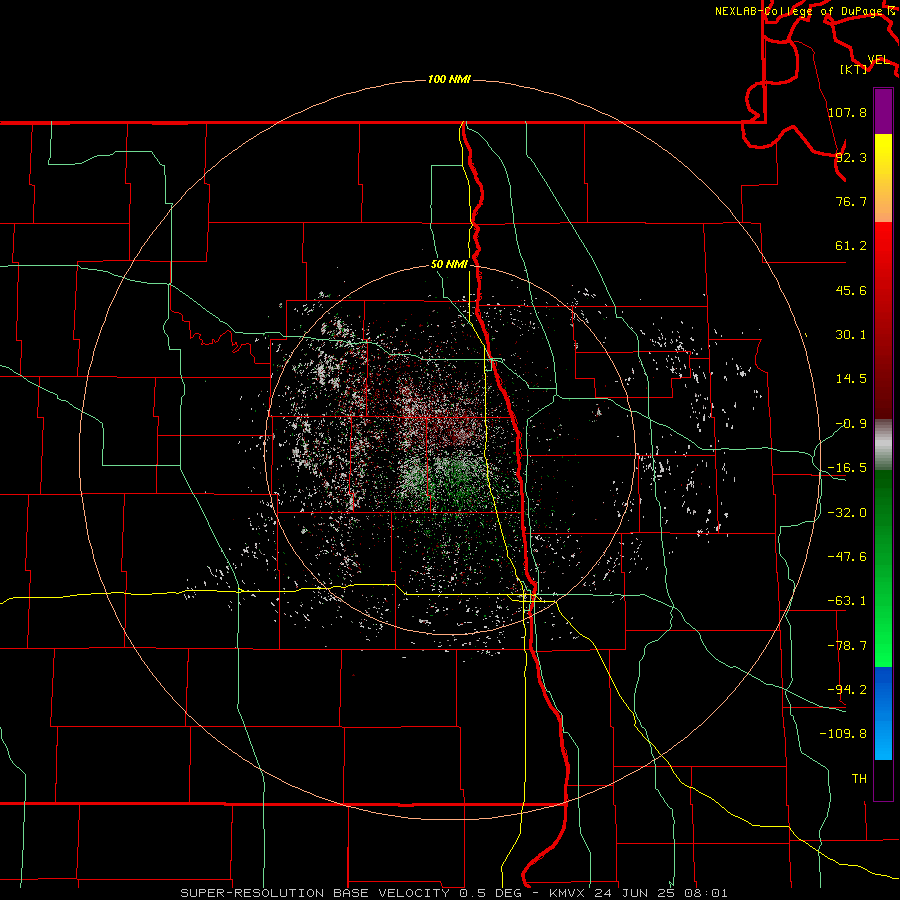Click the [KT] units label
Image resolution: width=900 pixels, height=900 pixels.
853,69
